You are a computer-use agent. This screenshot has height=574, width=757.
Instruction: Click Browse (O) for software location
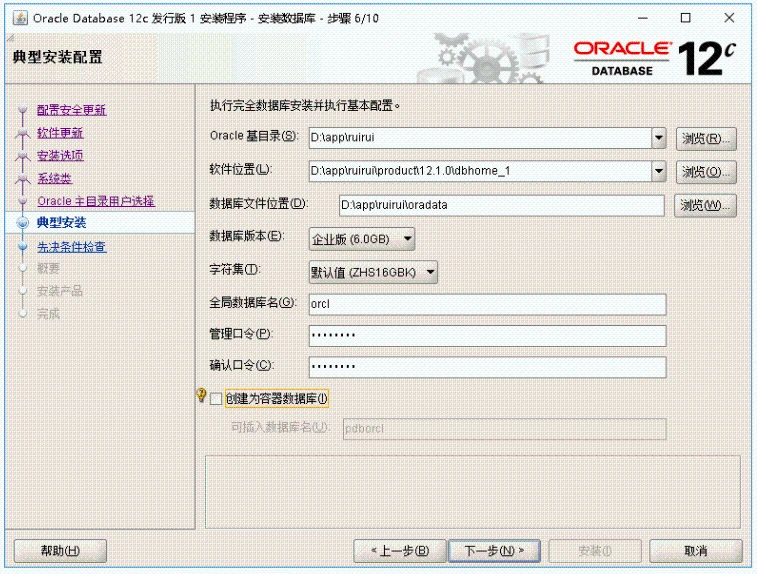click(706, 172)
